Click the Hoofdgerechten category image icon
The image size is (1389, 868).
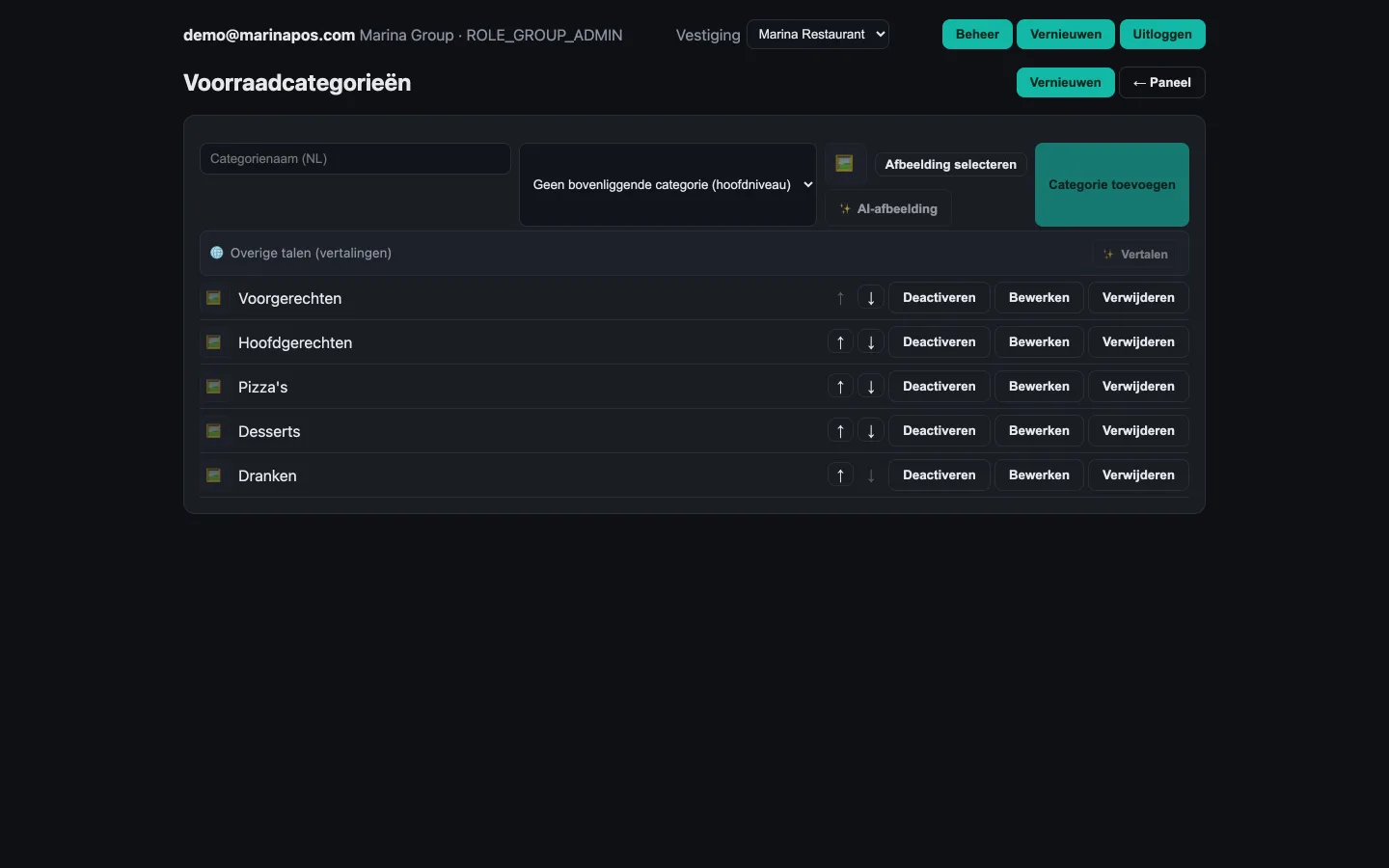coord(214,342)
